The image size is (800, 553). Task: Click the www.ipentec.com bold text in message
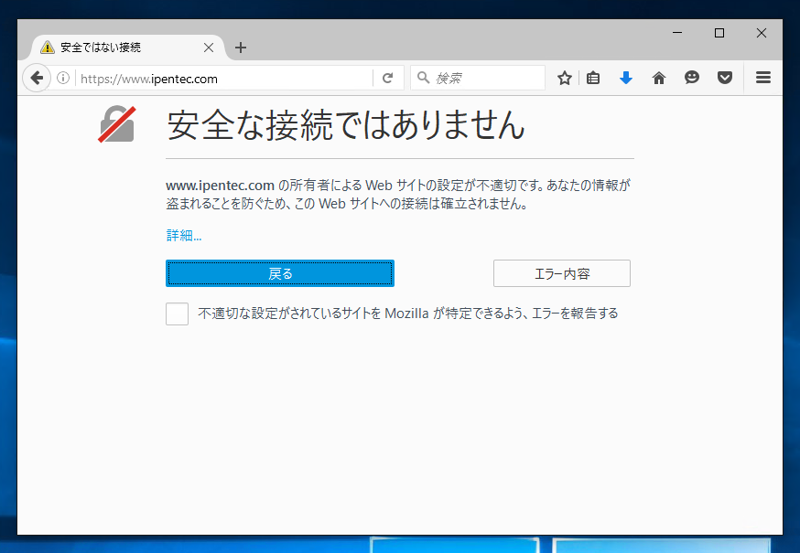point(220,185)
